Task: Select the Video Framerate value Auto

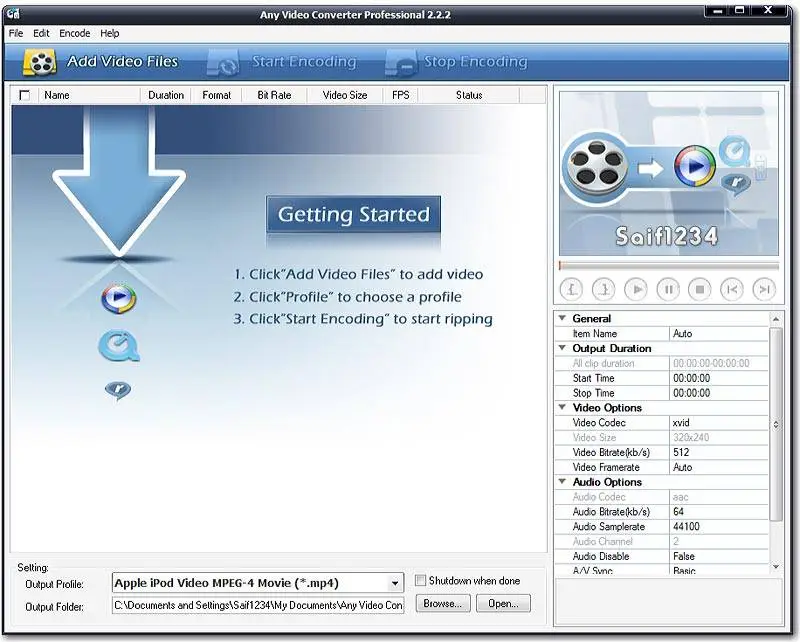Action: point(718,467)
